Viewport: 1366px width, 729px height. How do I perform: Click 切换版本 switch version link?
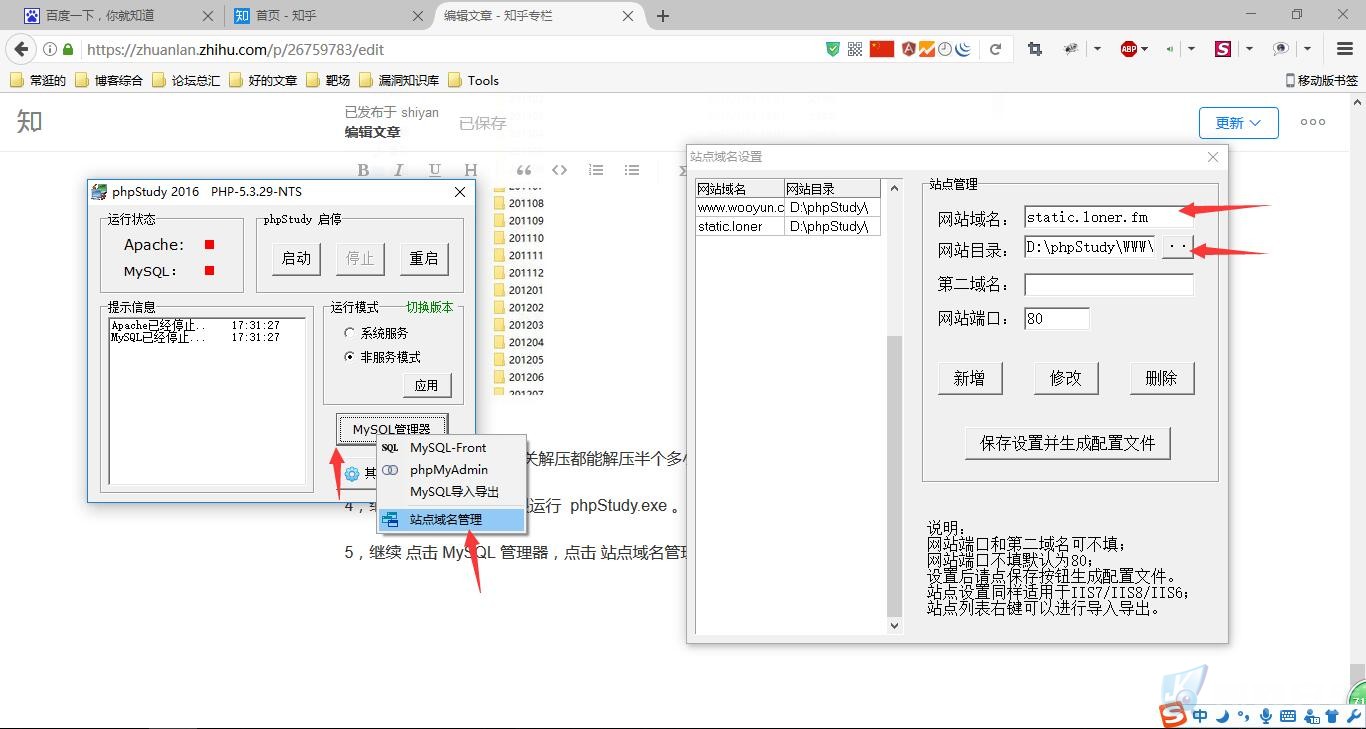coord(429,307)
